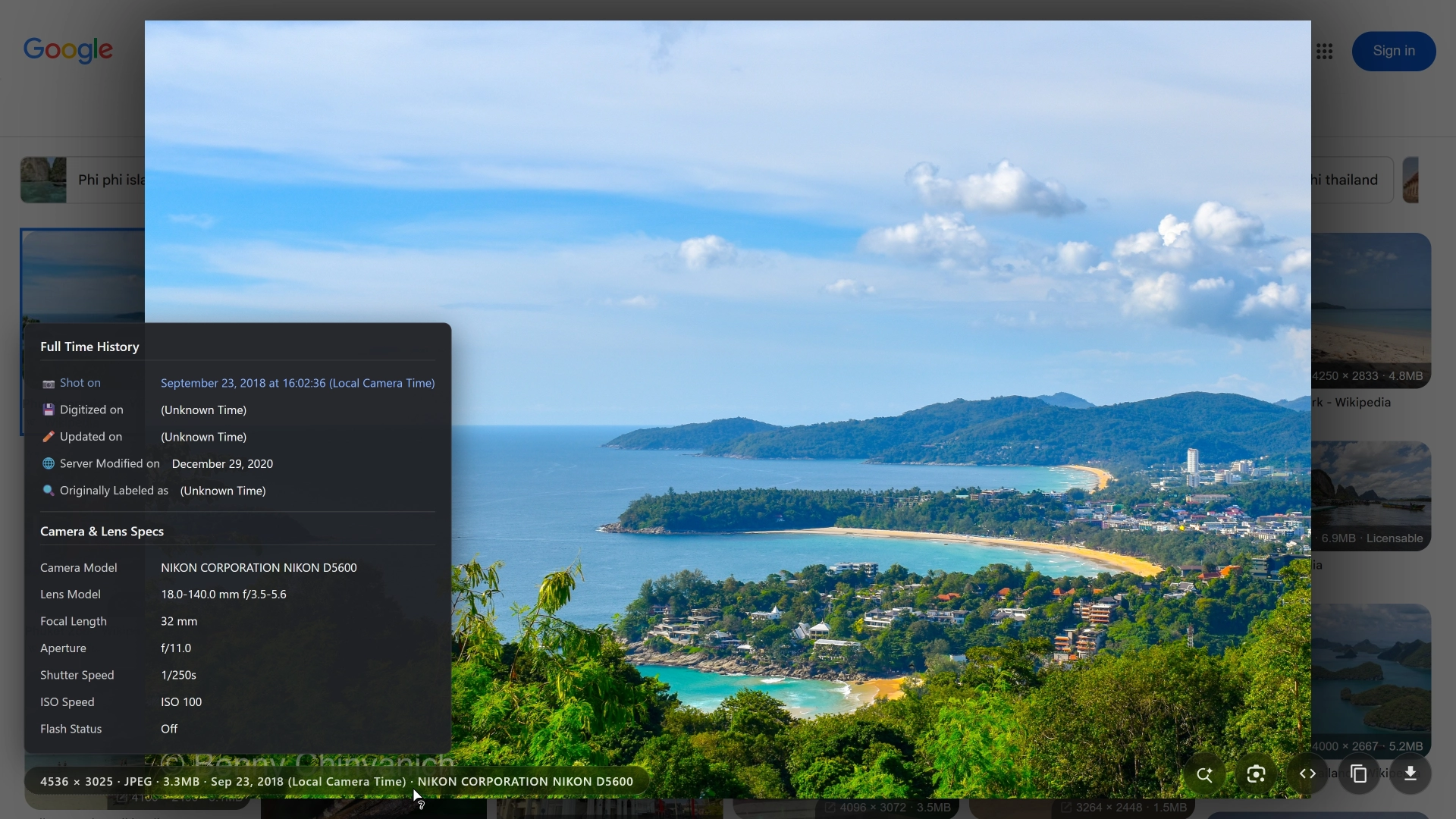Select the thailand suggestion chip on right
Screen dimensions: 1456x819
[x=1352, y=180]
